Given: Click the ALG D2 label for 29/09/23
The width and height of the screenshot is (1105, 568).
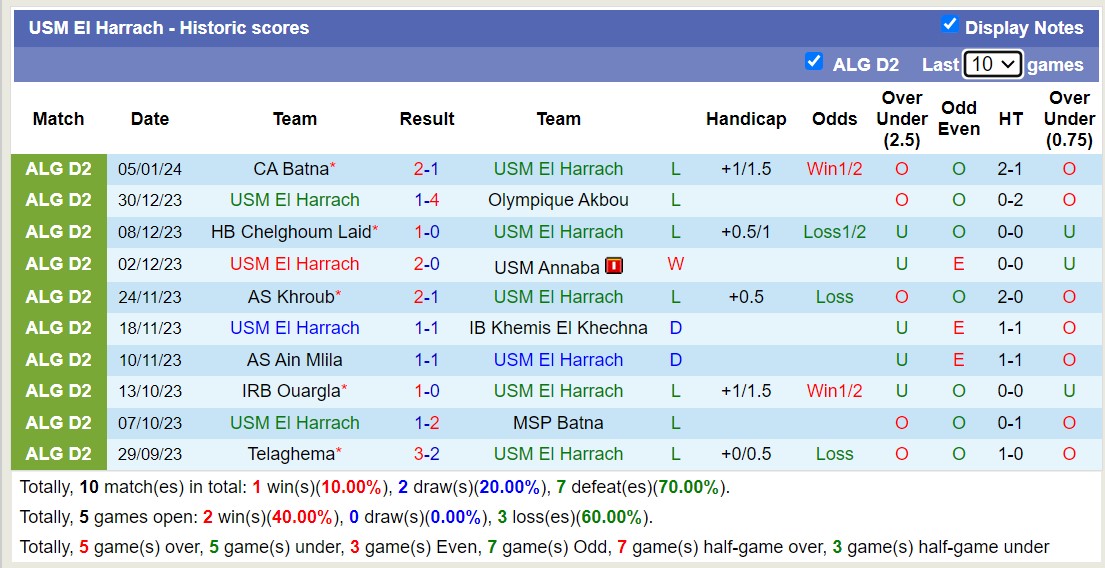Looking at the screenshot, I should coord(59,454).
